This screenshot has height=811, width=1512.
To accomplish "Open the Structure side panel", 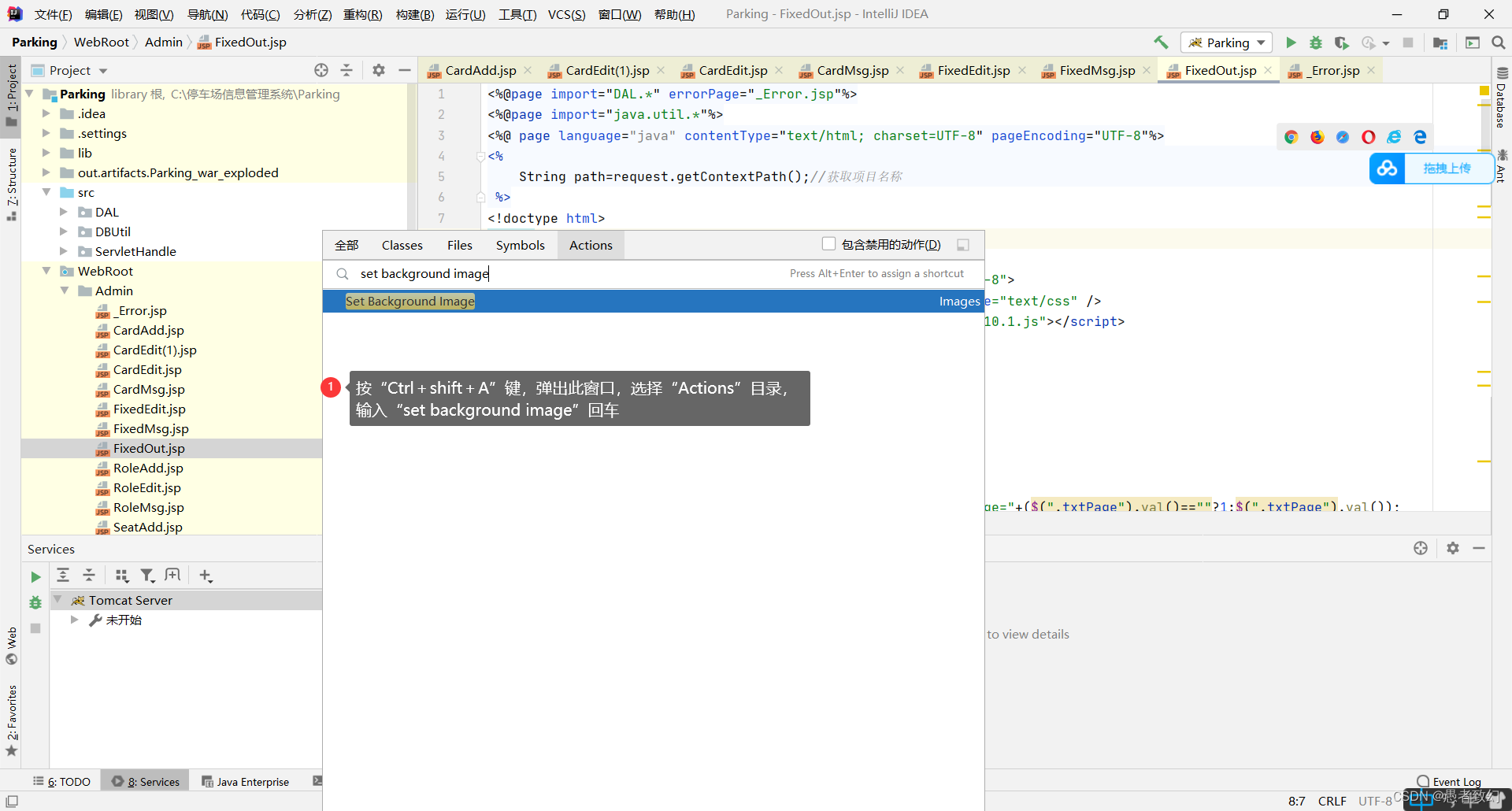I will pyautogui.click(x=11, y=183).
